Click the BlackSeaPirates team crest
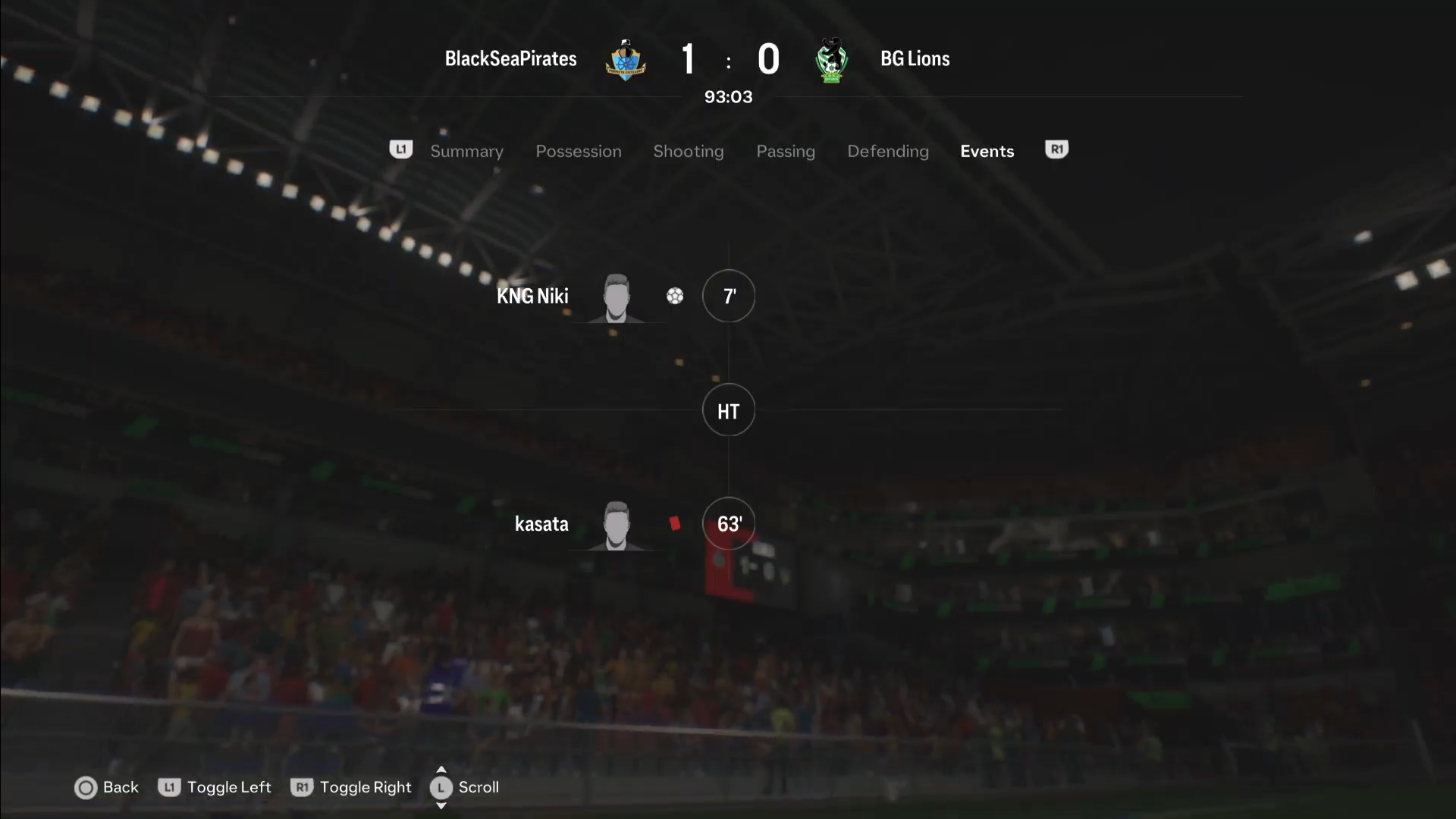 click(x=626, y=60)
